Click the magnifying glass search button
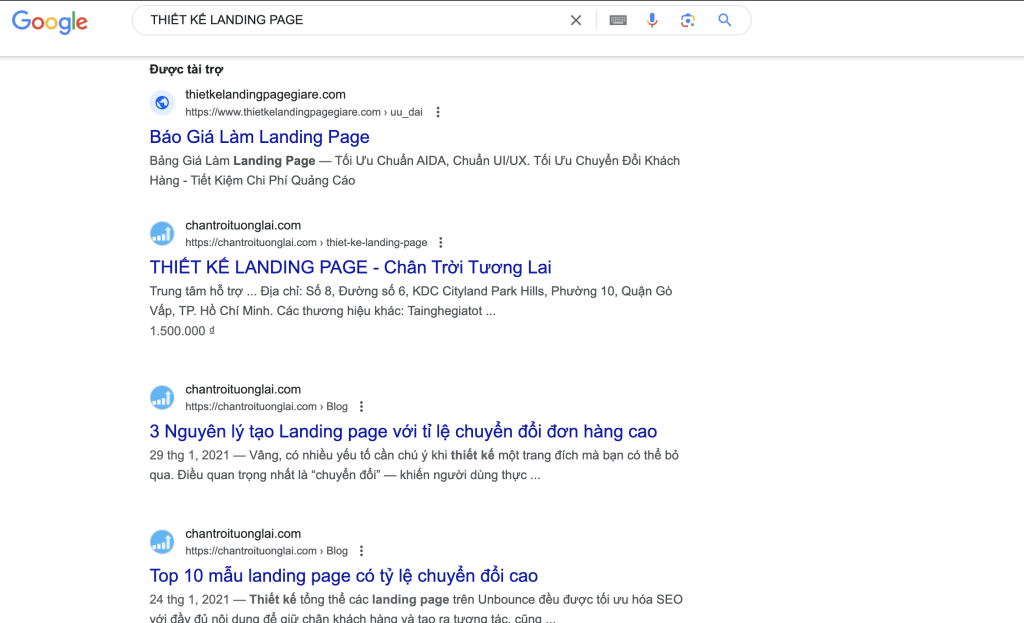This screenshot has height=623, width=1024. [x=725, y=20]
